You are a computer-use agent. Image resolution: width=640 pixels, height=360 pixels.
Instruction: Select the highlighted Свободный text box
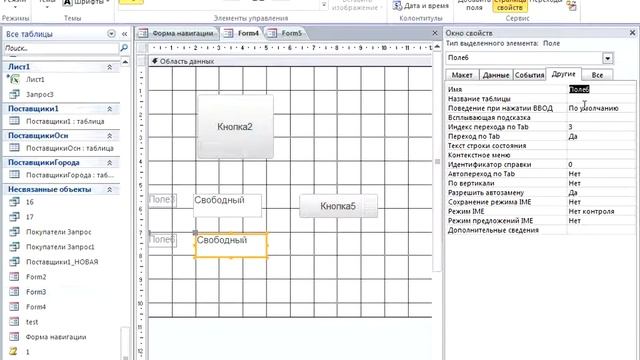point(231,245)
